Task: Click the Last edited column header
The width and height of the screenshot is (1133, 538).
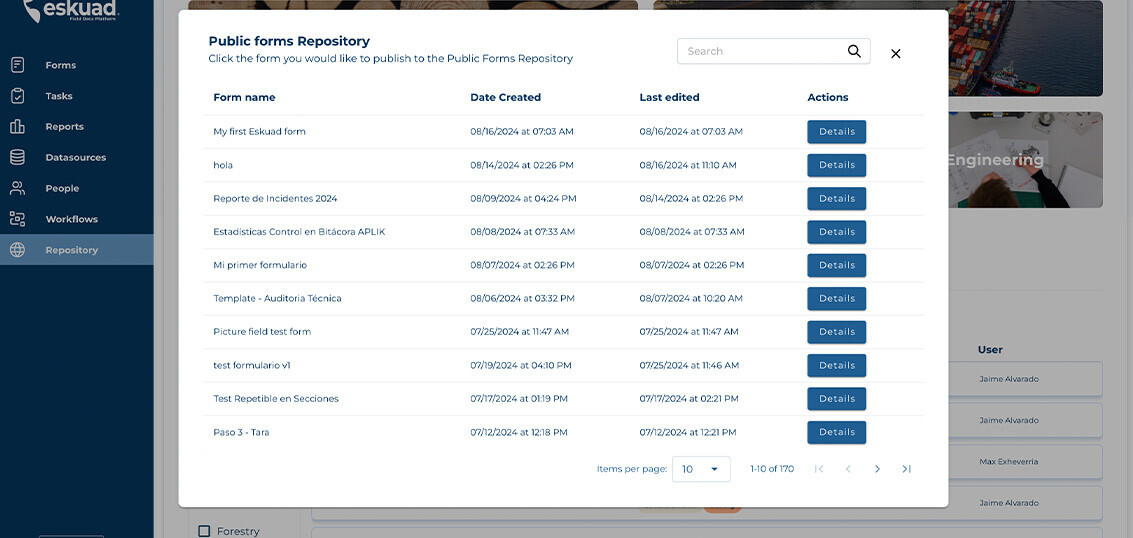Action: pos(670,97)
